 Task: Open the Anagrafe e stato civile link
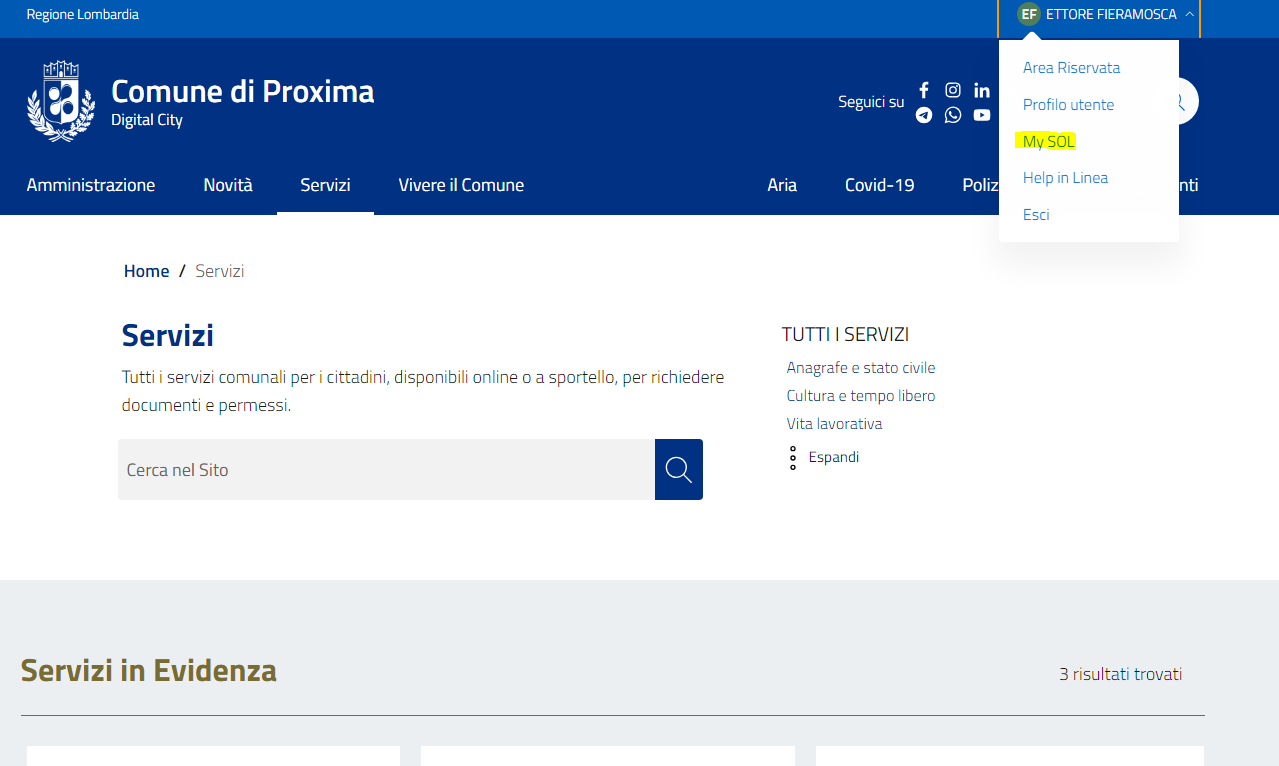click(x=861, y=368)
